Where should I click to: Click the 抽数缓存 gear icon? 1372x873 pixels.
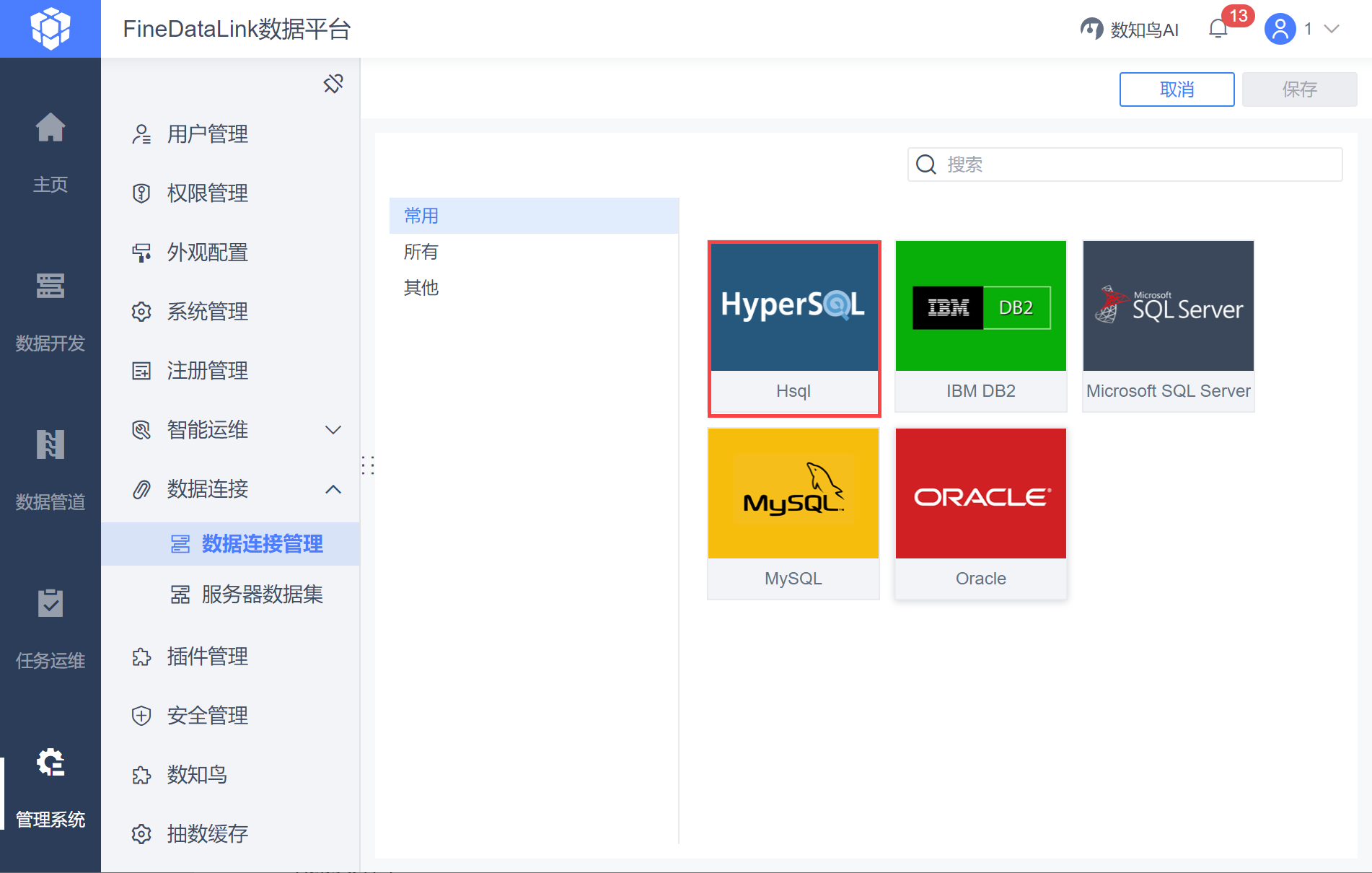141,834
